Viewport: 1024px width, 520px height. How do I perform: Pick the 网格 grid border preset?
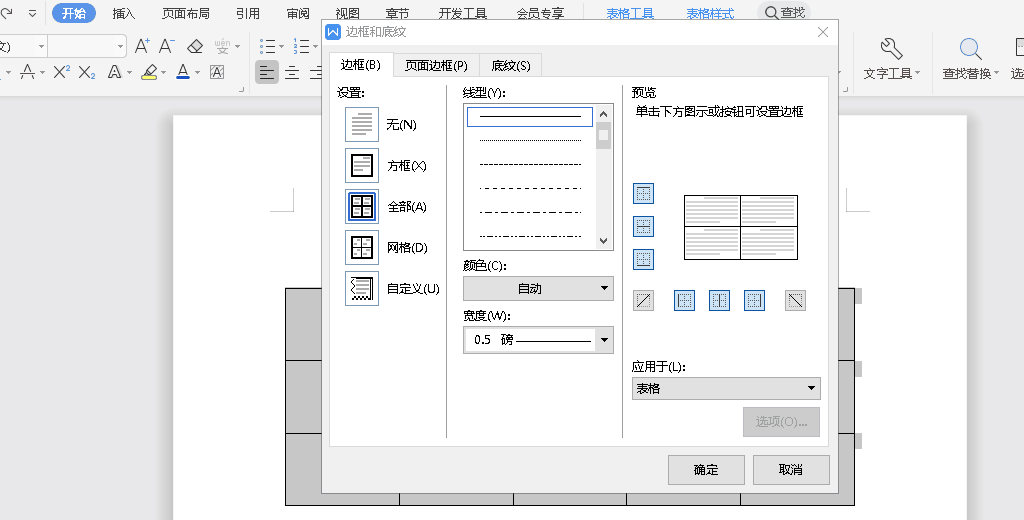pyautogui.click(x=362, y=247)
